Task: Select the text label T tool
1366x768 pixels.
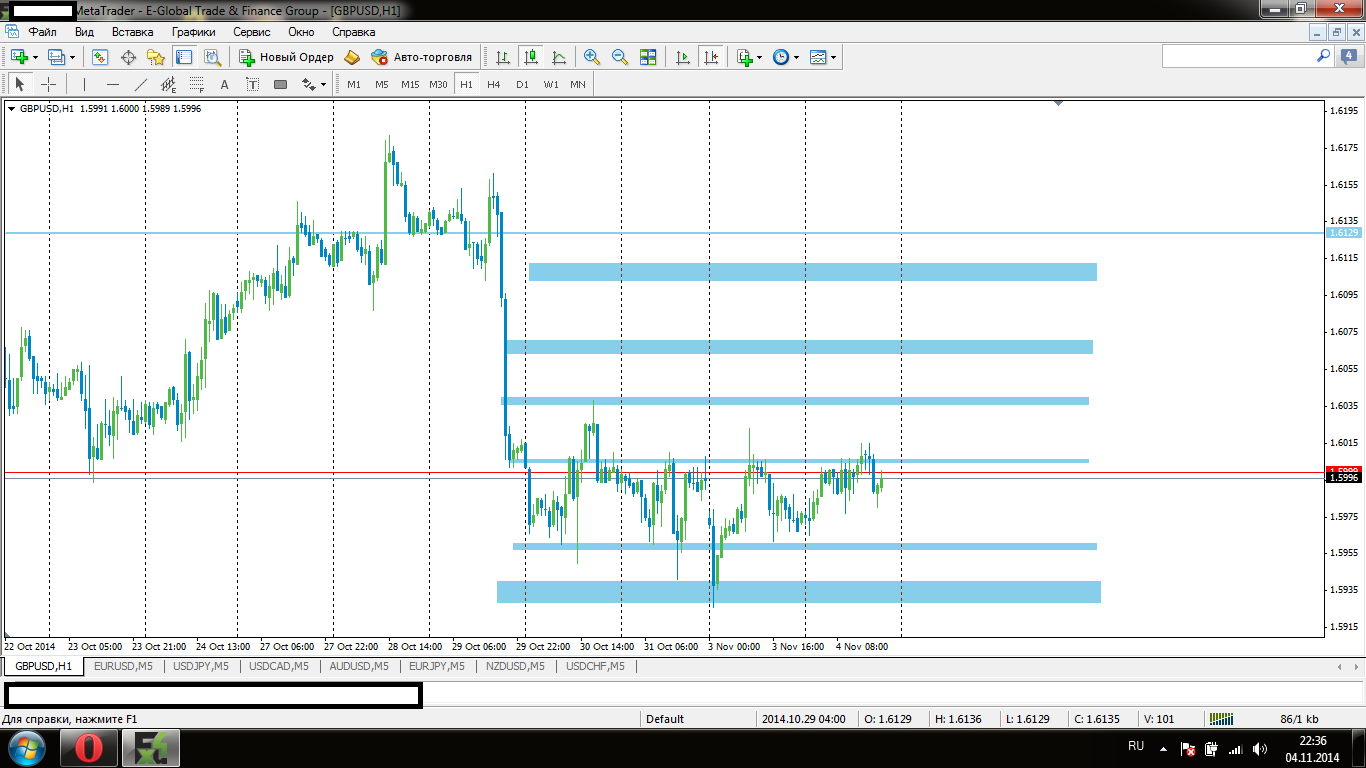Action: (x=253, y=84)
